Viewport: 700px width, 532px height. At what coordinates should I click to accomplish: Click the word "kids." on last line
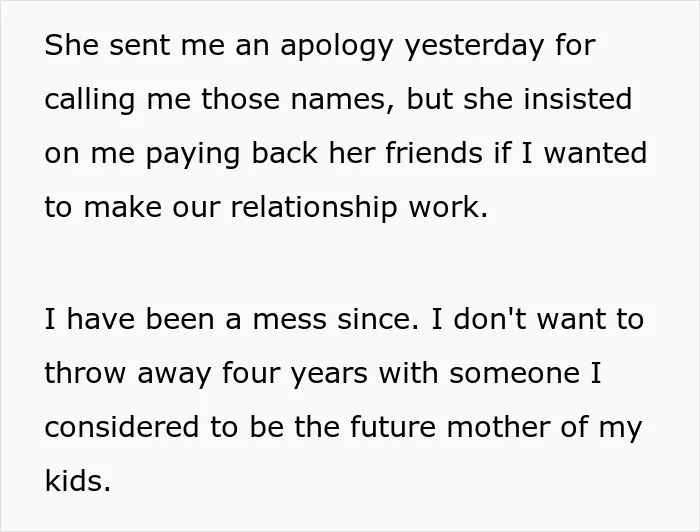pos(78,481)
